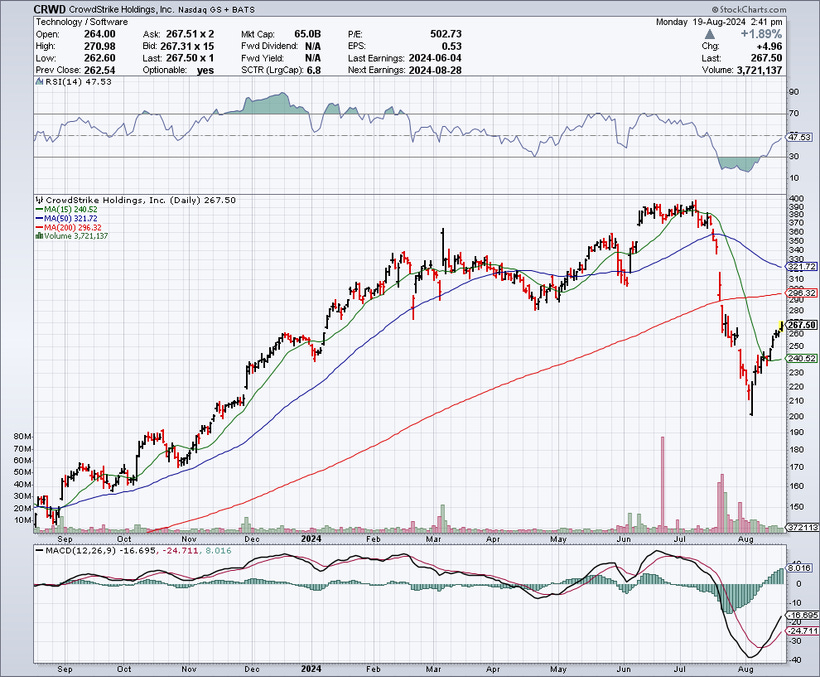Click the Bid quote 267.31 x 15
The width and height of the screenshot is (820, 677).
pos(187,46)
